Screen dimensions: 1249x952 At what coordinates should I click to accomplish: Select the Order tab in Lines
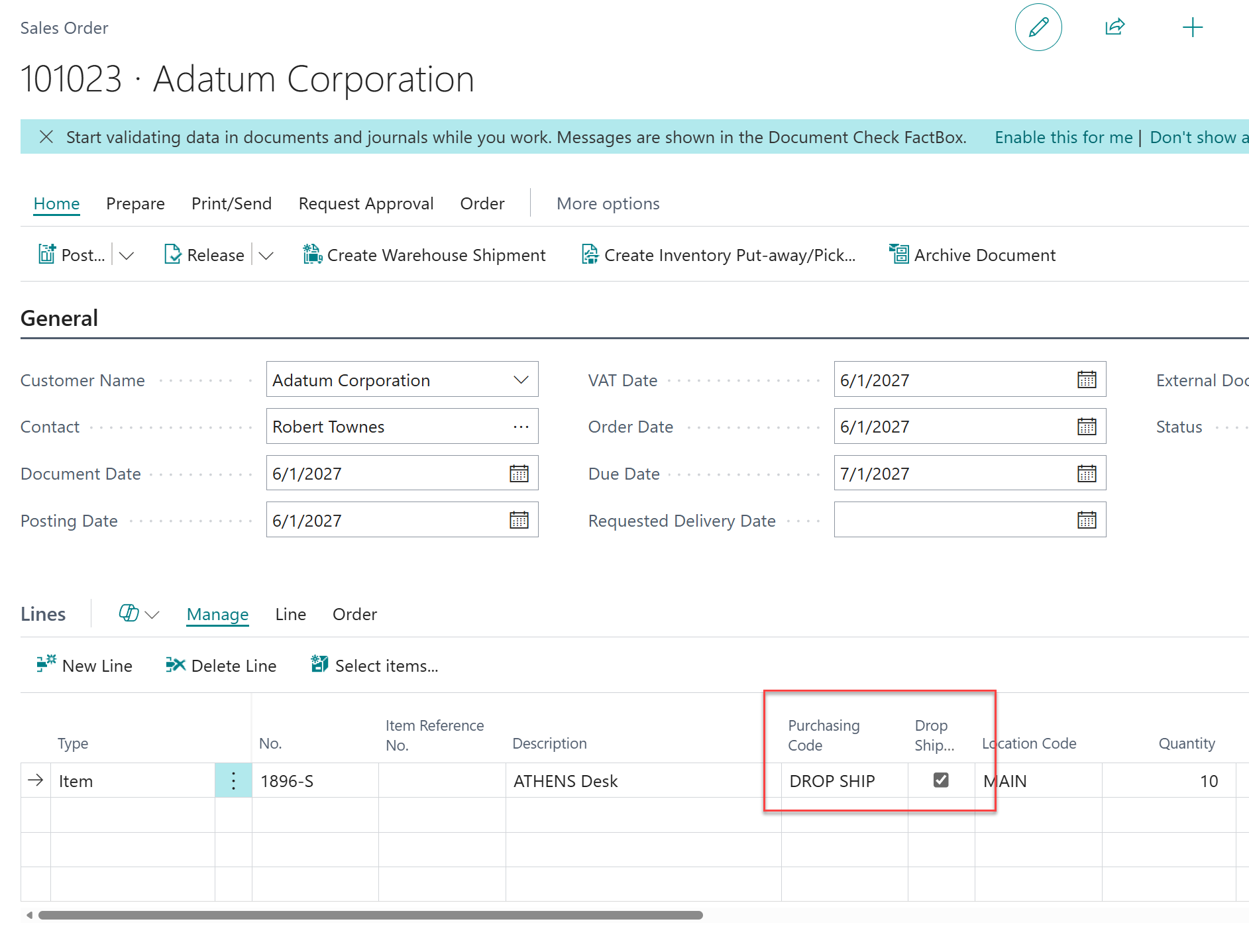(x=354, y=614)
